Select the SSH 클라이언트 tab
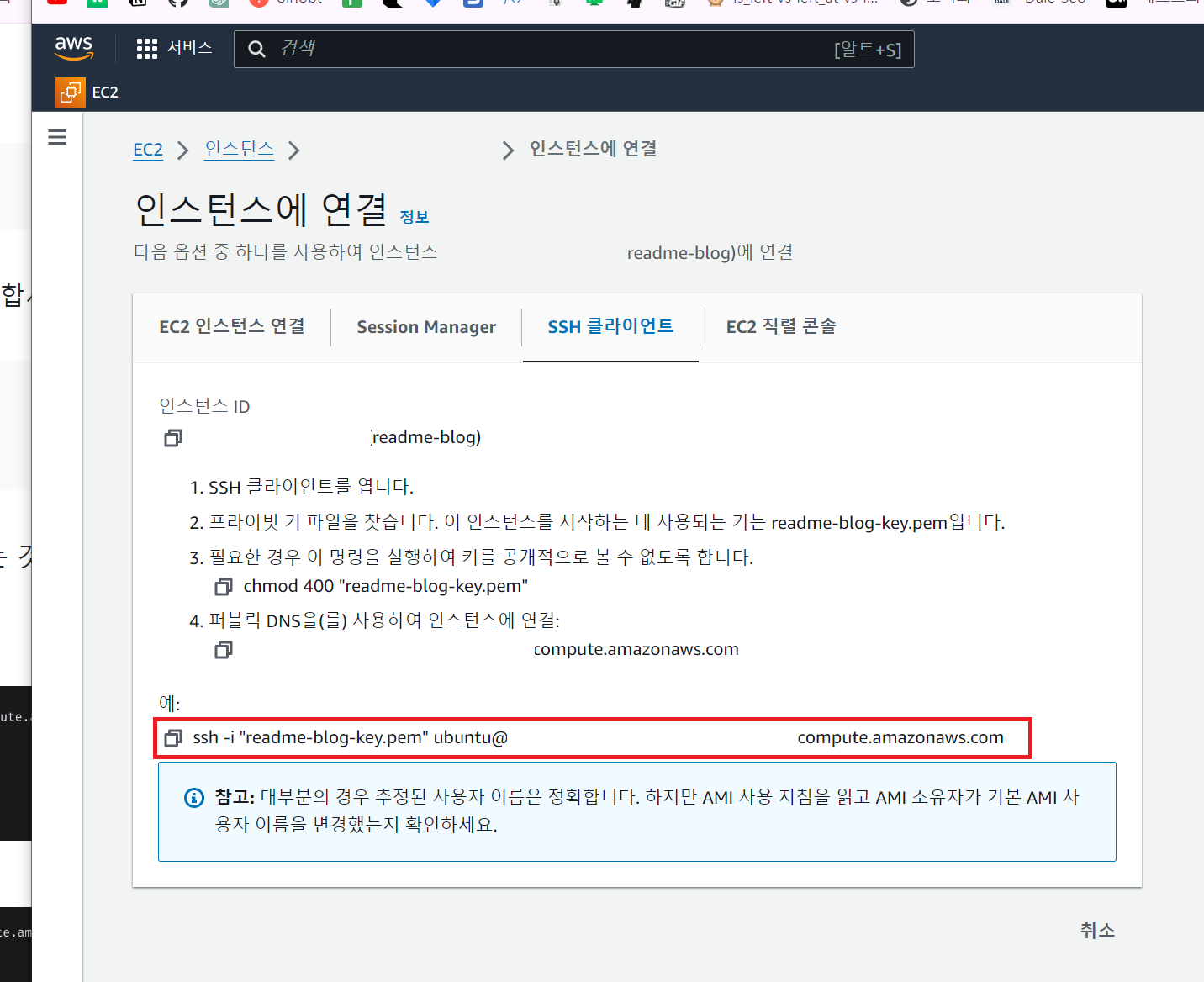 tap(610, 326)
